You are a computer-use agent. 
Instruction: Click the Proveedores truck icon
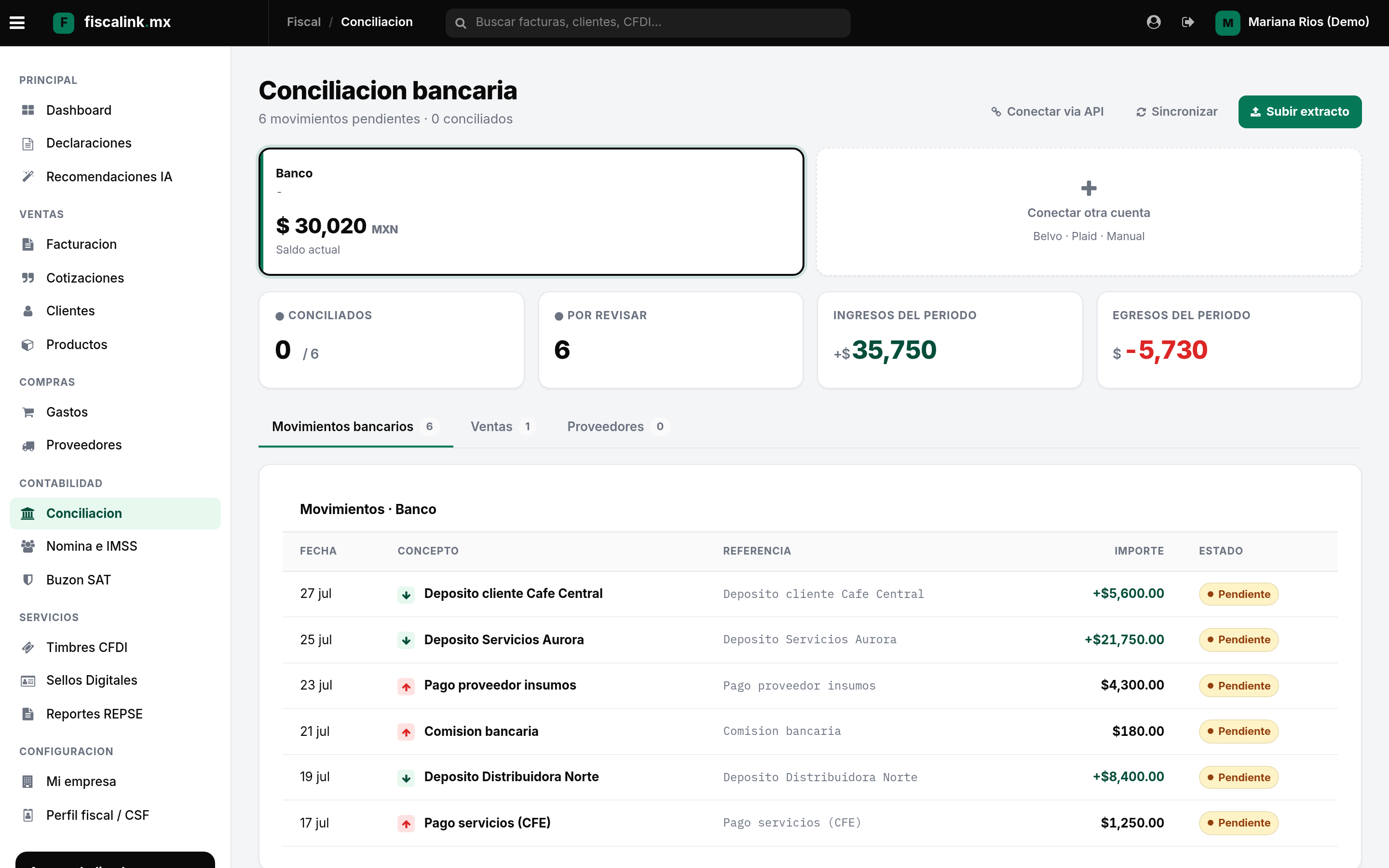27,446
